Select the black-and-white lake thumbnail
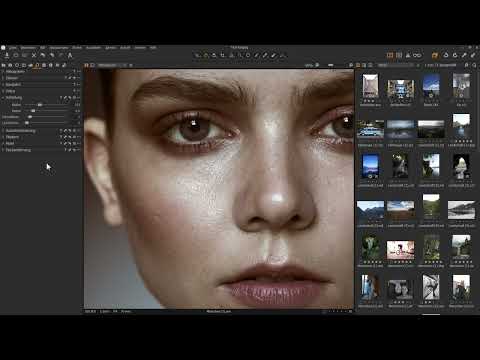This screenshot has height=360, width=480. pos(461,210)
